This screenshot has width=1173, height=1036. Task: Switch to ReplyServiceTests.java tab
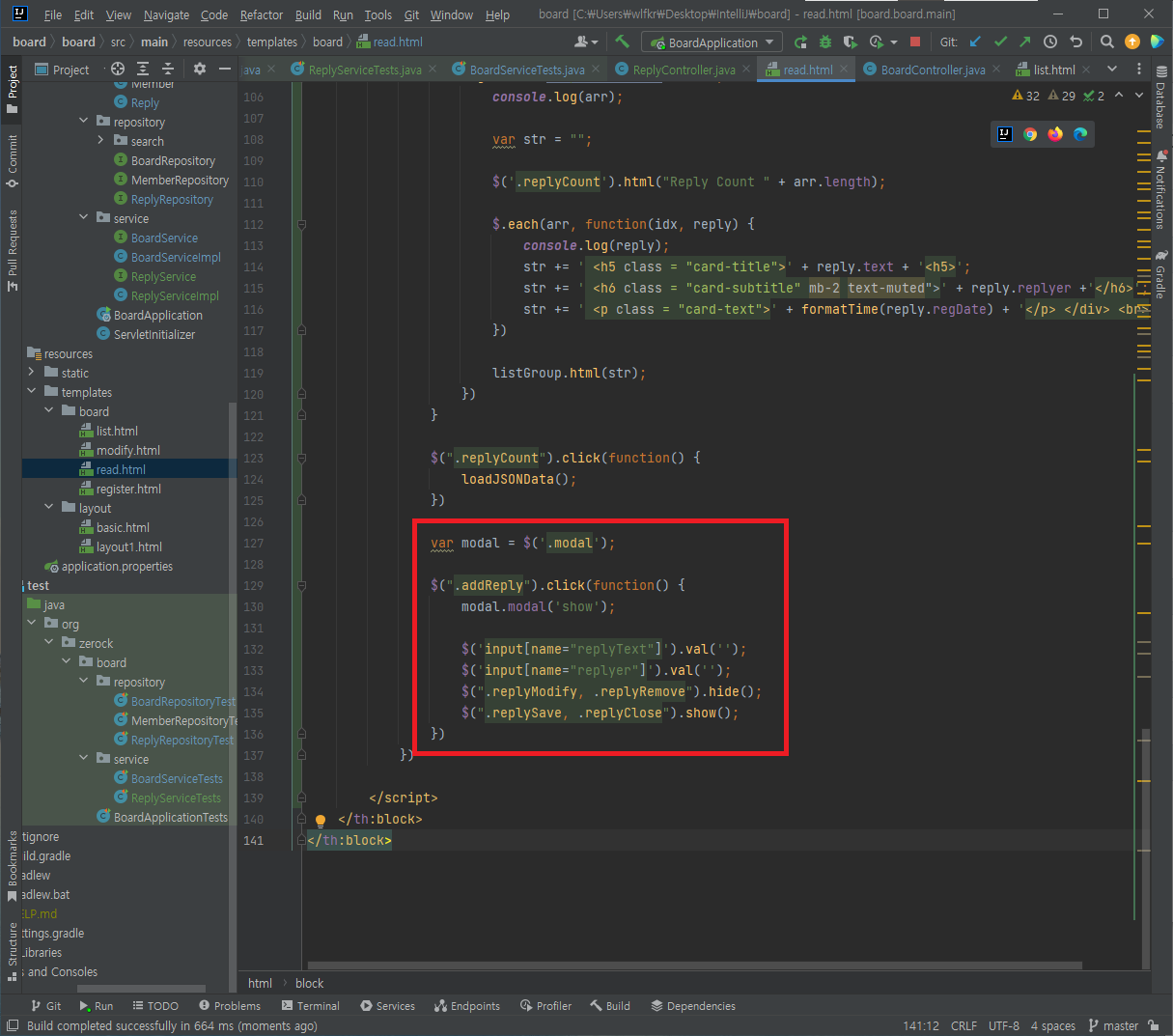pos(364,70)
